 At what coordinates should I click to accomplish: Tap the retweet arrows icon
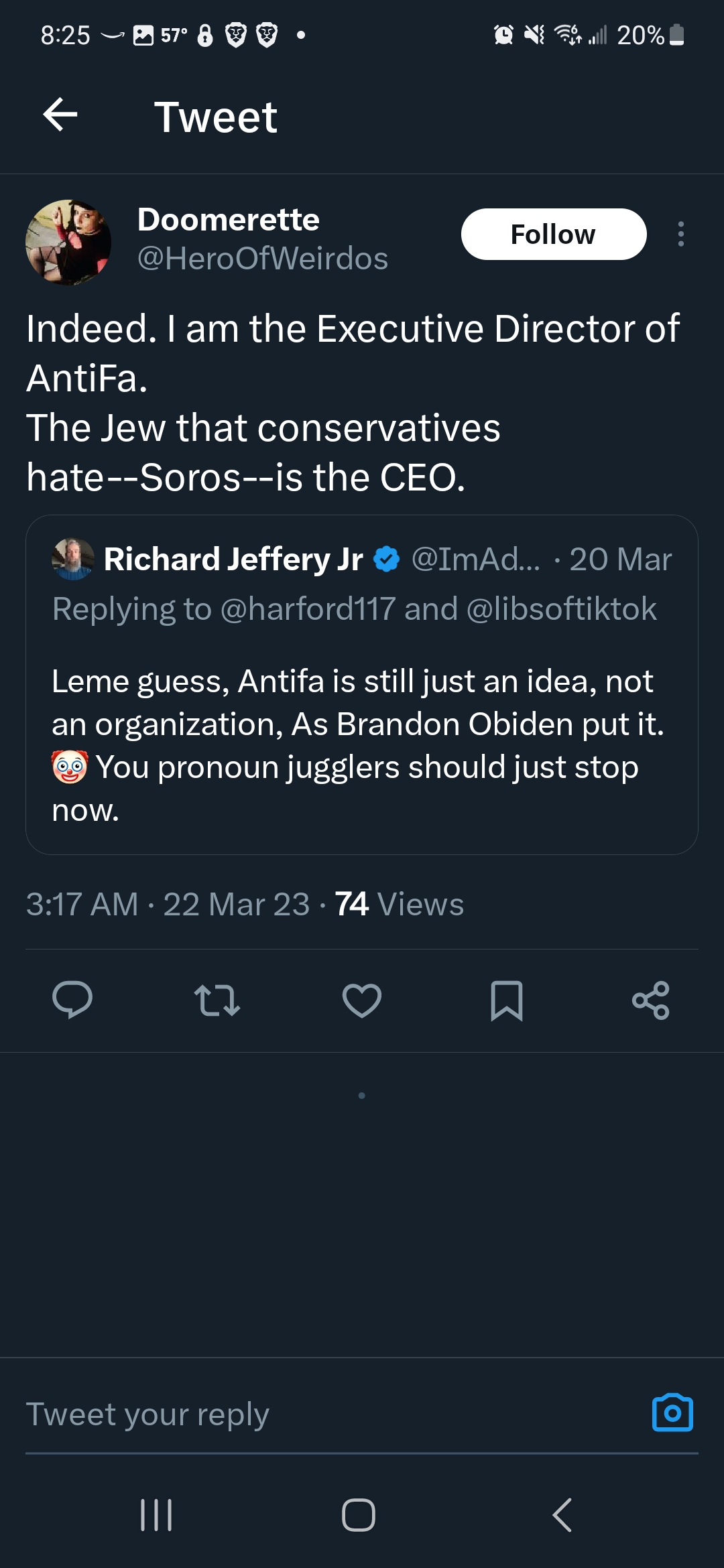click(217, 1000)
